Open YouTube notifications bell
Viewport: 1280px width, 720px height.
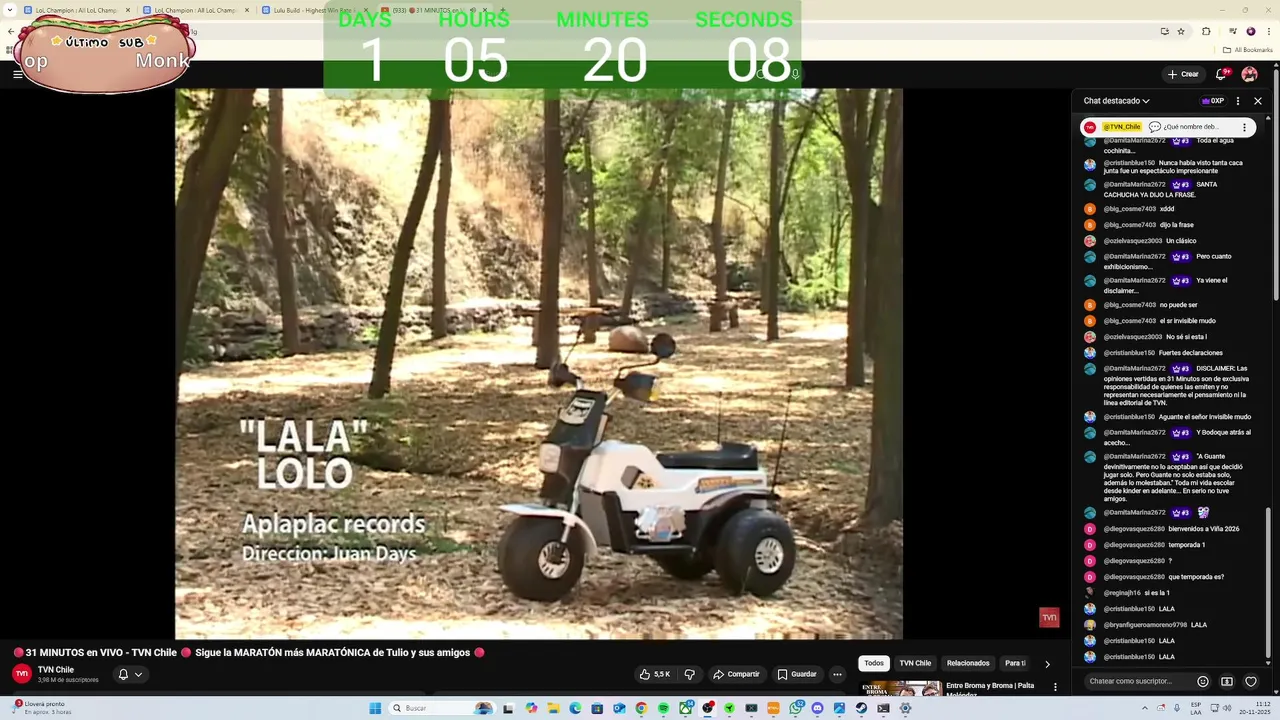[1221, 74]
